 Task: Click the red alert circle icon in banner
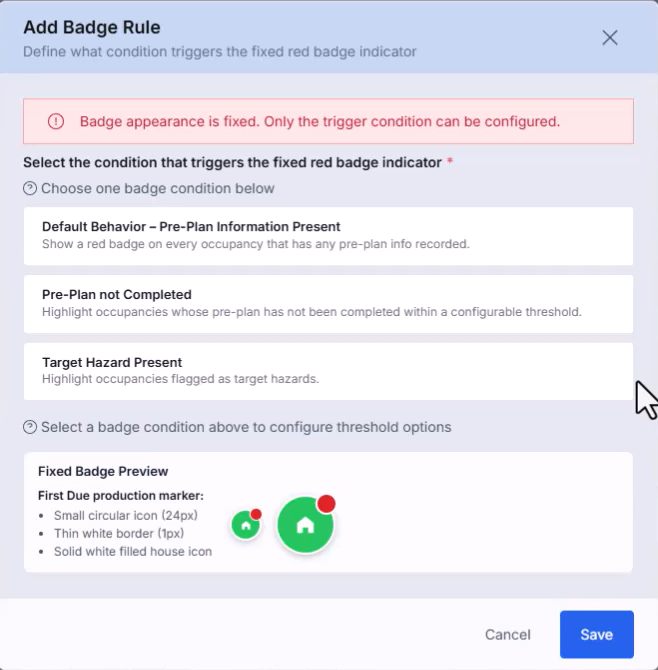pos(56,121)
